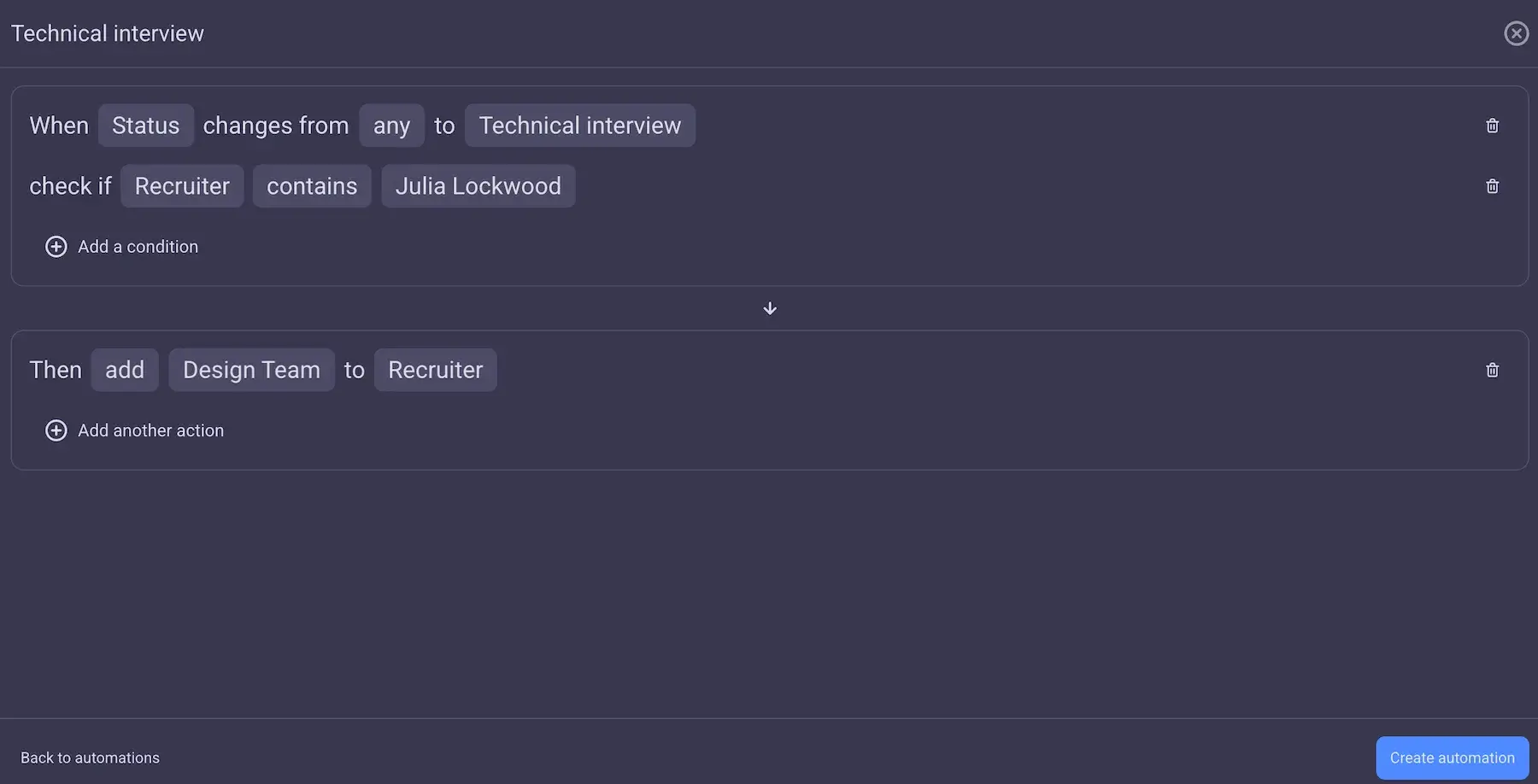Delete the Status change trigger row
Image resolution: width=1538 pixels, height=784 pixels.
pos(1492,125)
